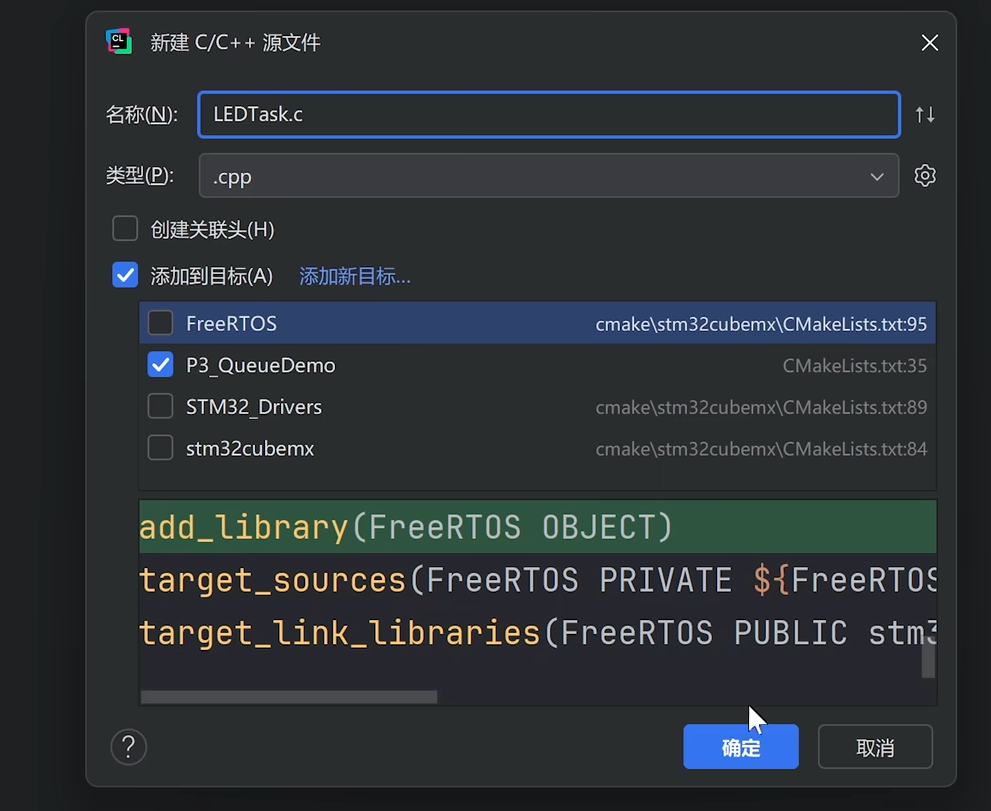The image size is (991, 811).
Task: Uncheck the add to targets checkbox
Action: click(125, 275)
